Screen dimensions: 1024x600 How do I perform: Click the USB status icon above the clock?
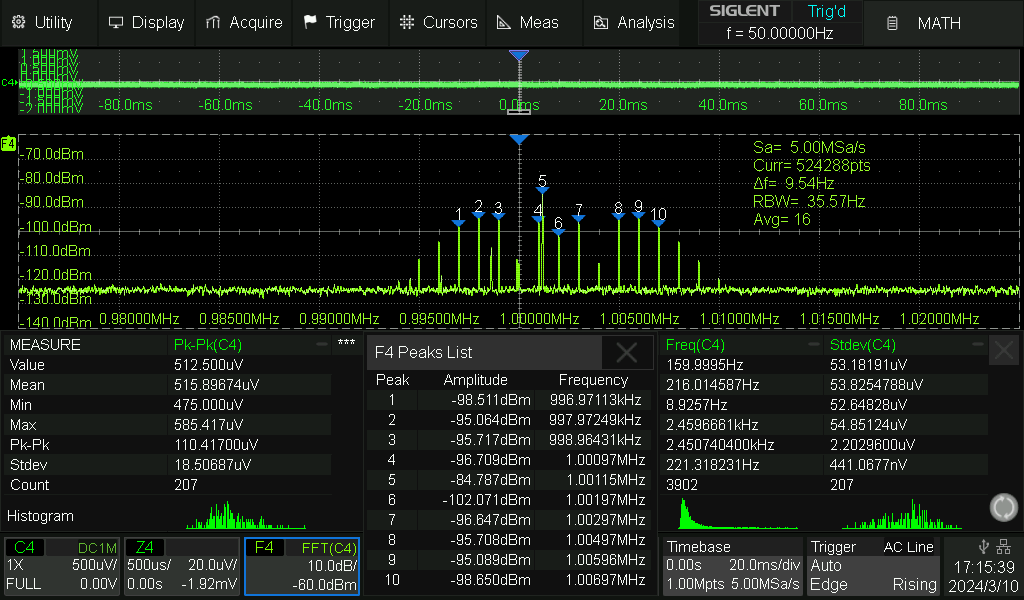click(983, 546)
